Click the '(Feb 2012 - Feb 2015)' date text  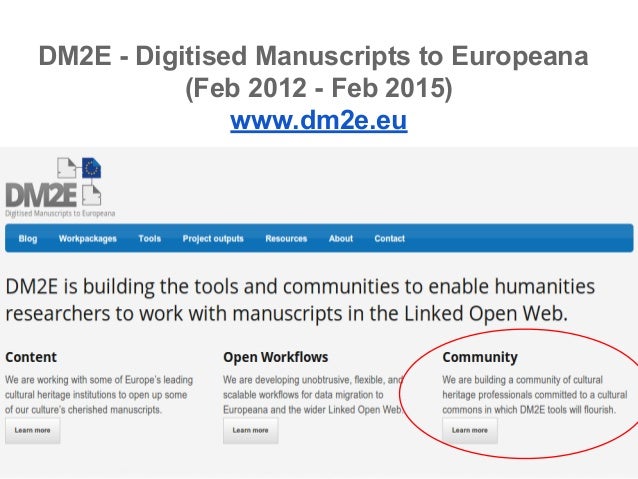point(319,88)
